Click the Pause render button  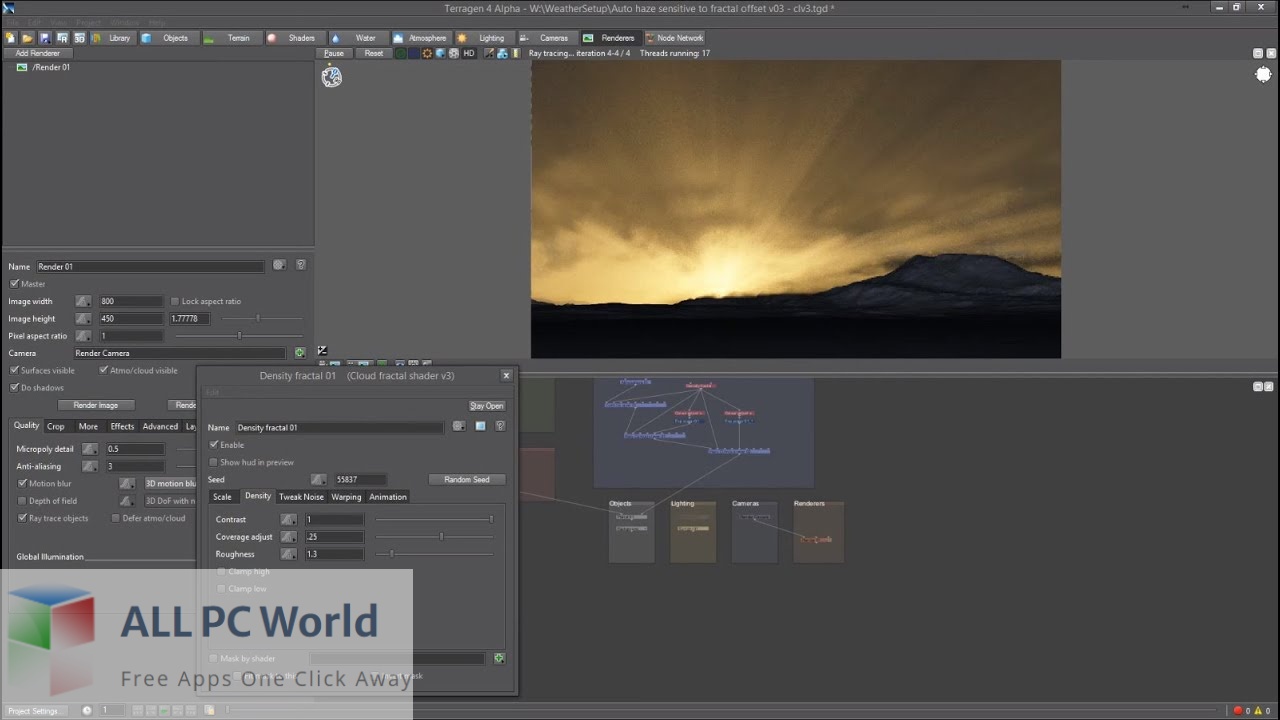tap(334, 53)
